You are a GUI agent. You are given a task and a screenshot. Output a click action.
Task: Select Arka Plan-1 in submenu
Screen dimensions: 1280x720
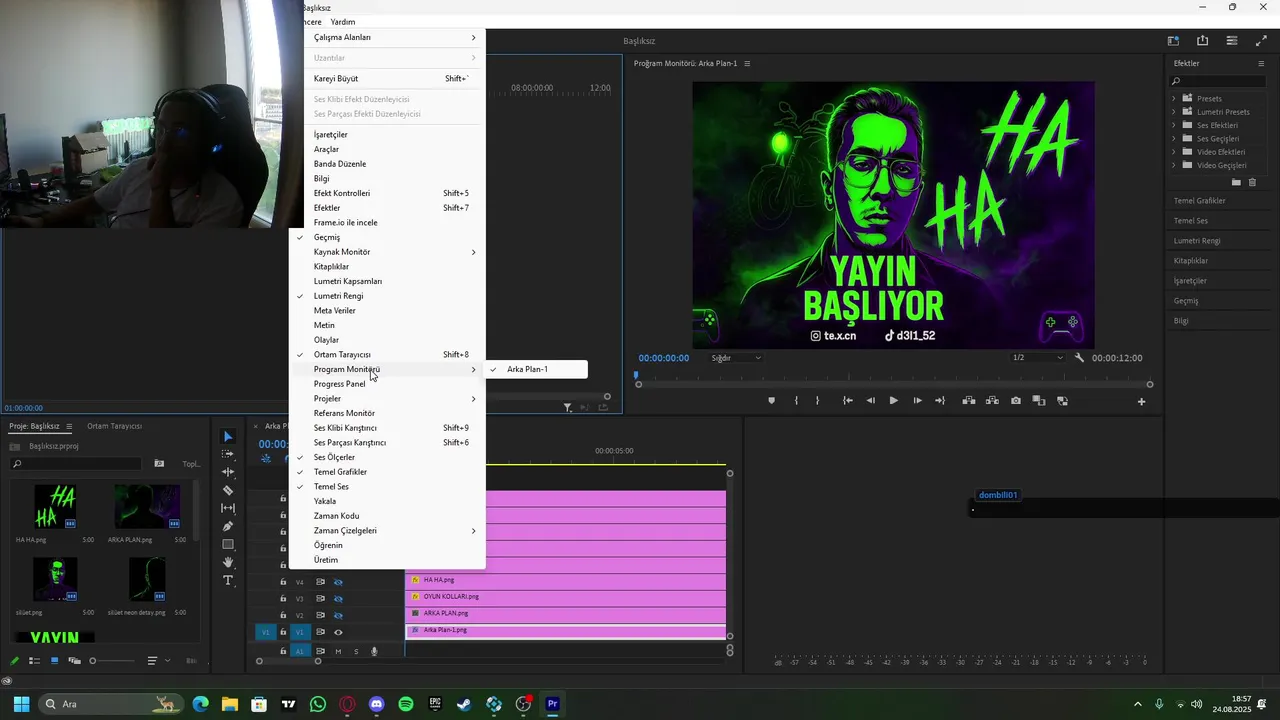[536, 369]
